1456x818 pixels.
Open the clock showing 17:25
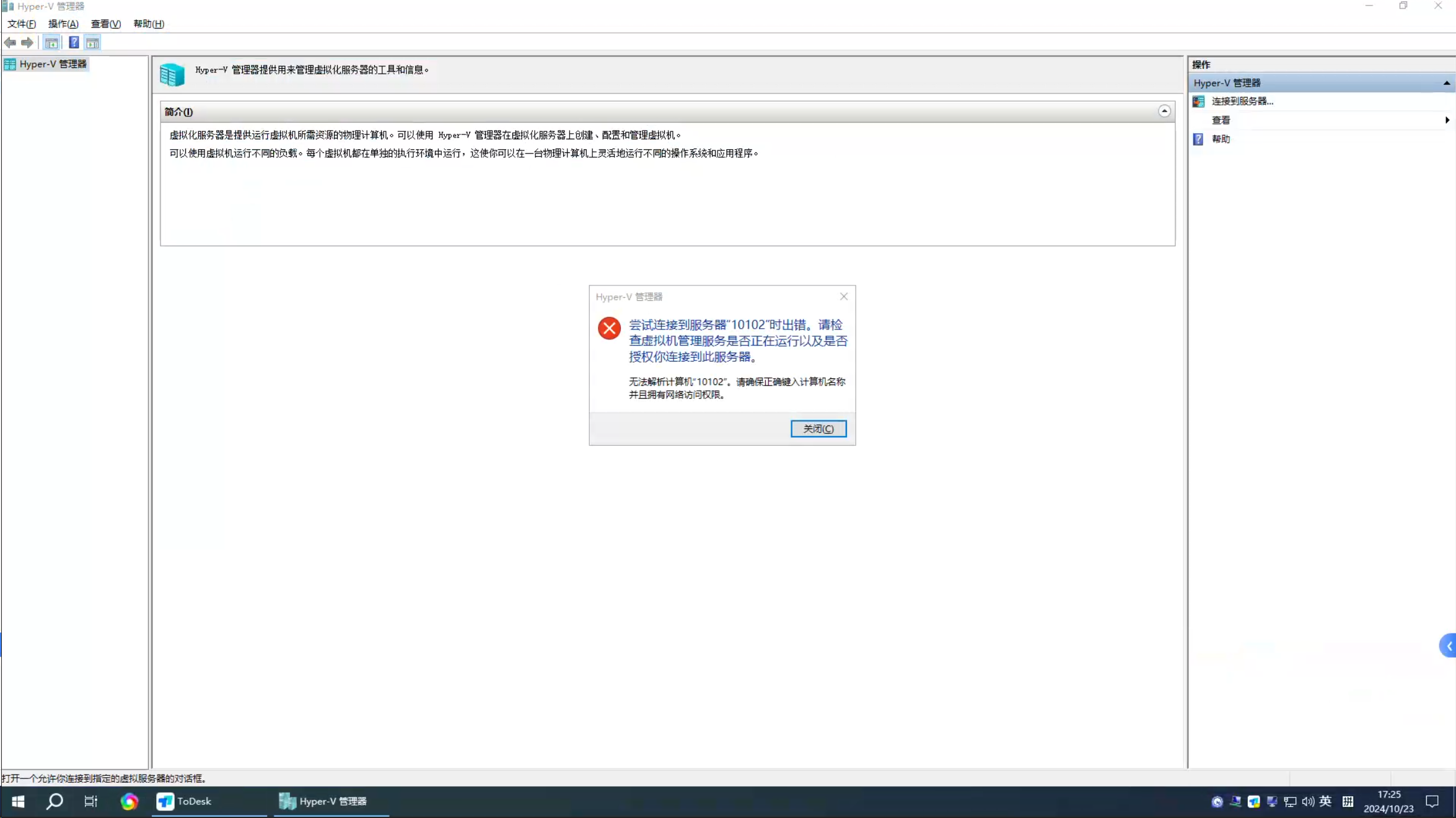1388,801
